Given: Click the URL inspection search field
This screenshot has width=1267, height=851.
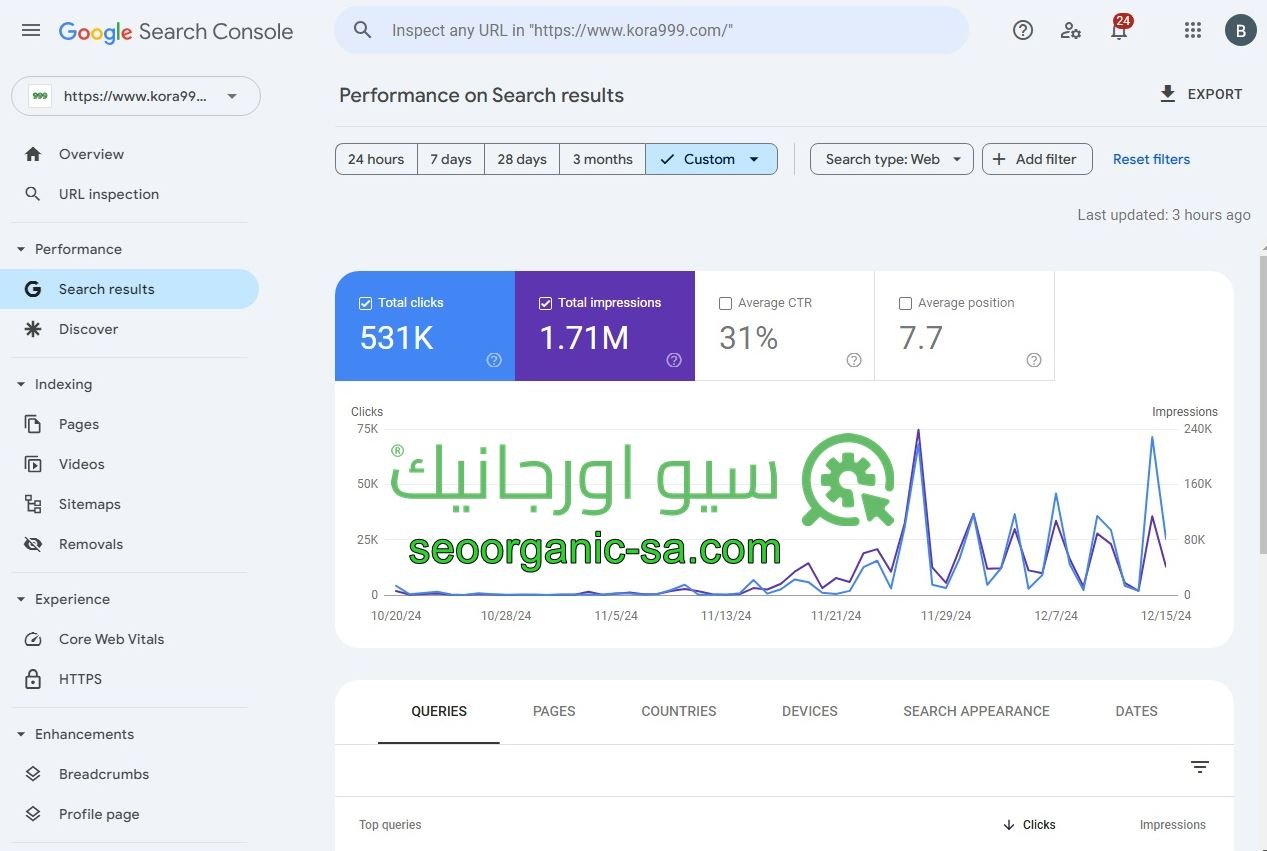Looking at the screenshot, I should 651,30.
